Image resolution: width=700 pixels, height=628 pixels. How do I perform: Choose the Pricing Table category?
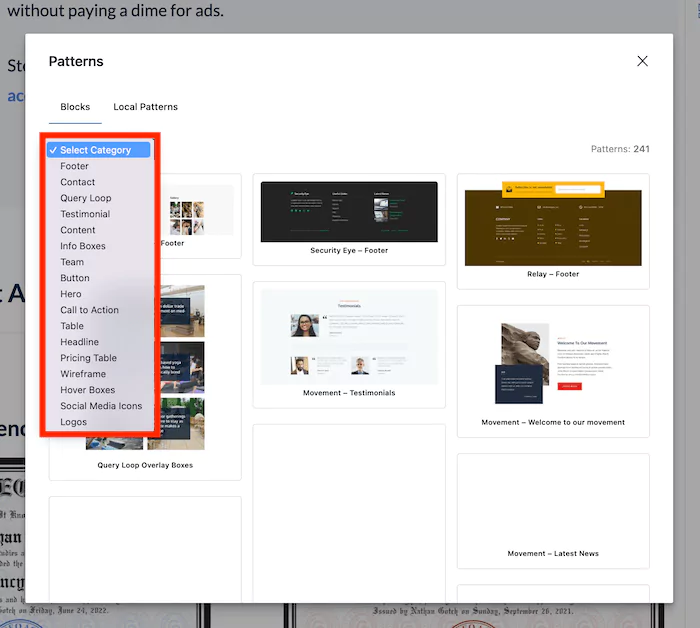tap(88, 358)
